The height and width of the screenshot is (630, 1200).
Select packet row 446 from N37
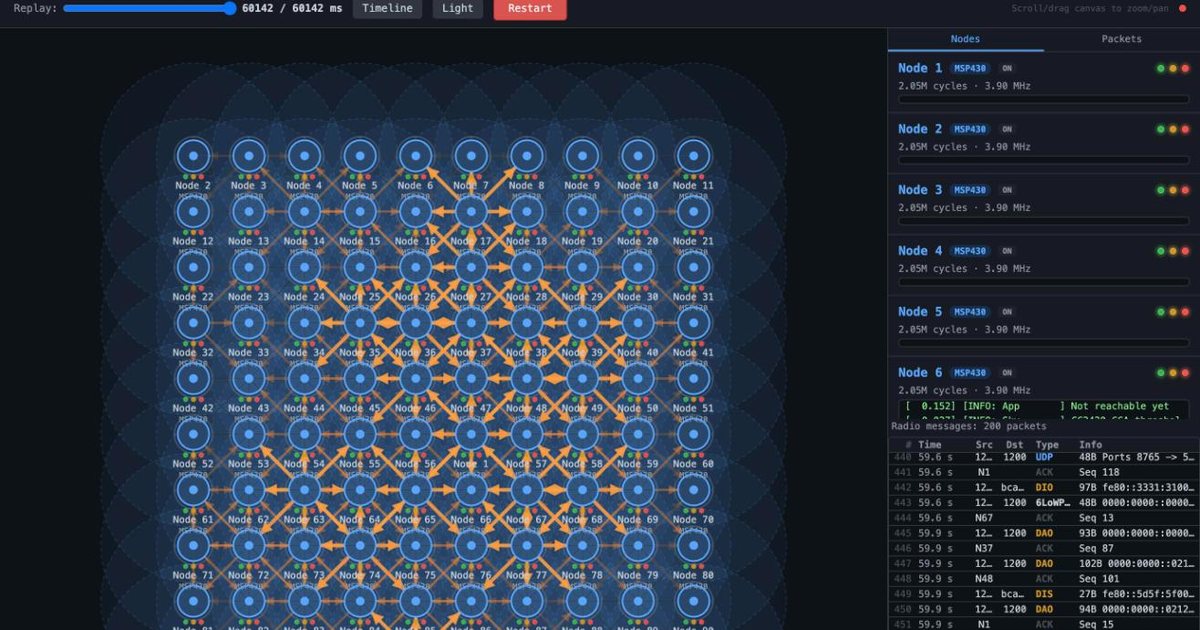(1044, 548)
